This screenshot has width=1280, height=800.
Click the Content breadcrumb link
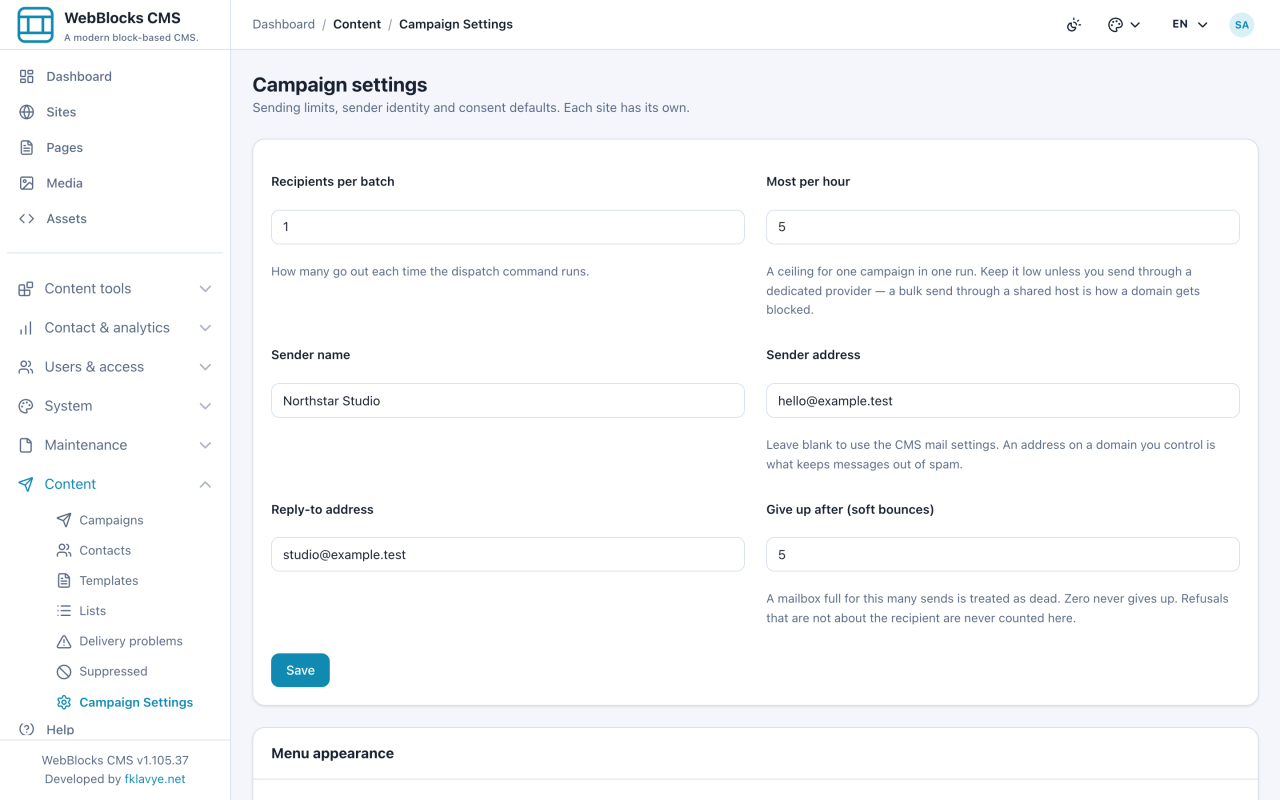coord(357,24)
